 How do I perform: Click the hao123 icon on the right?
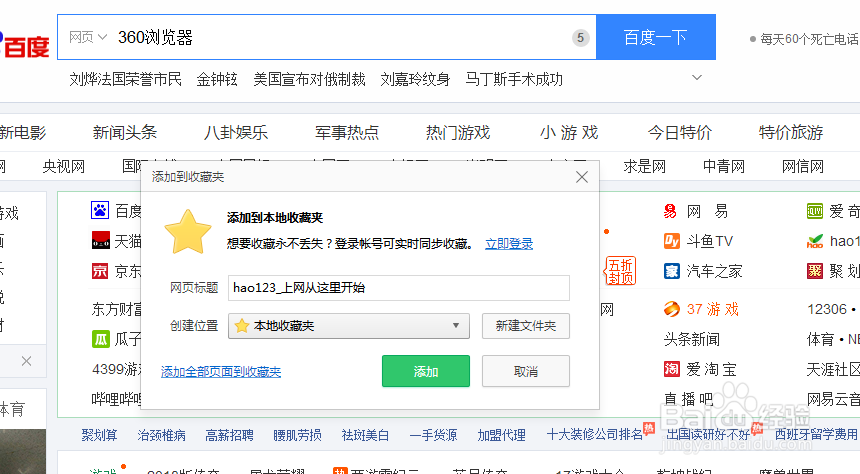pyautogui.click(x=815, y=241)
